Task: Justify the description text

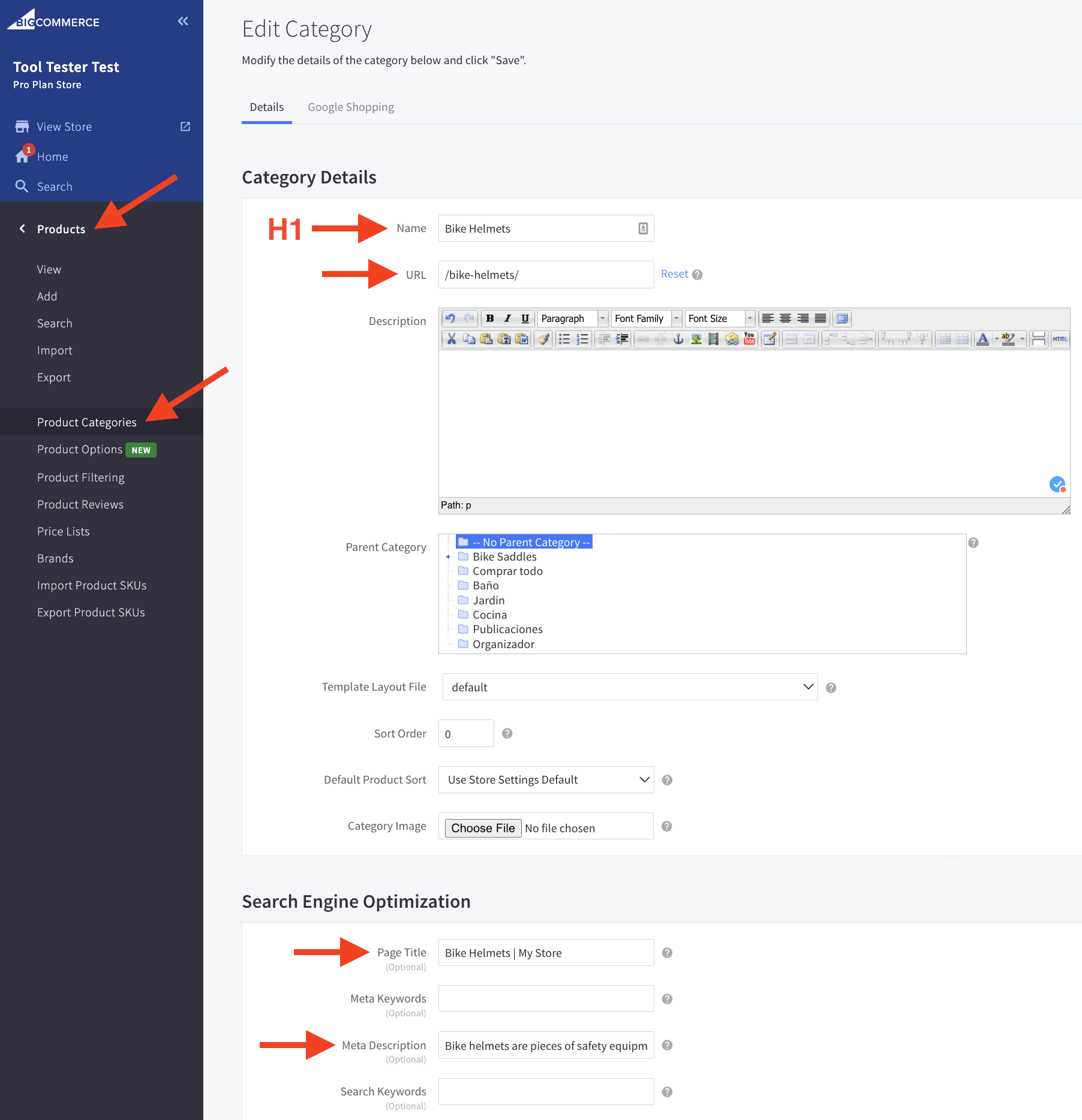Action: tap(820, 318)
